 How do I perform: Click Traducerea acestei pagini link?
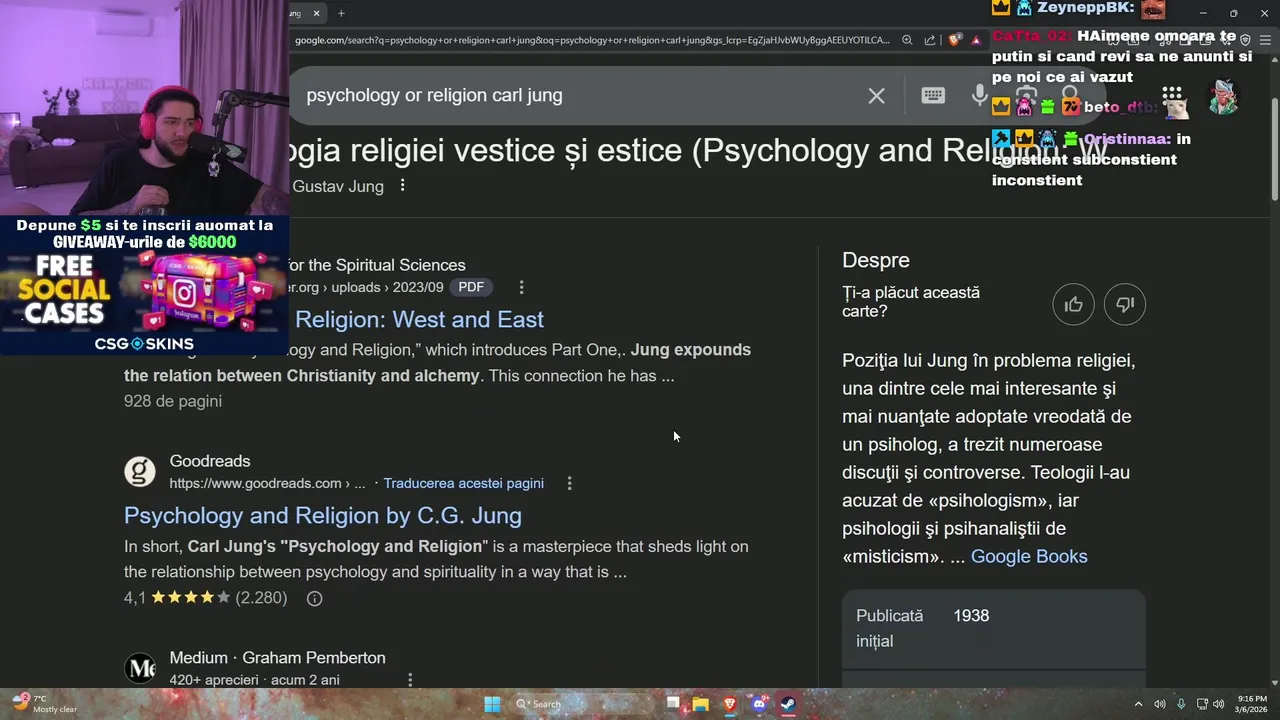[x=463, y=484]
